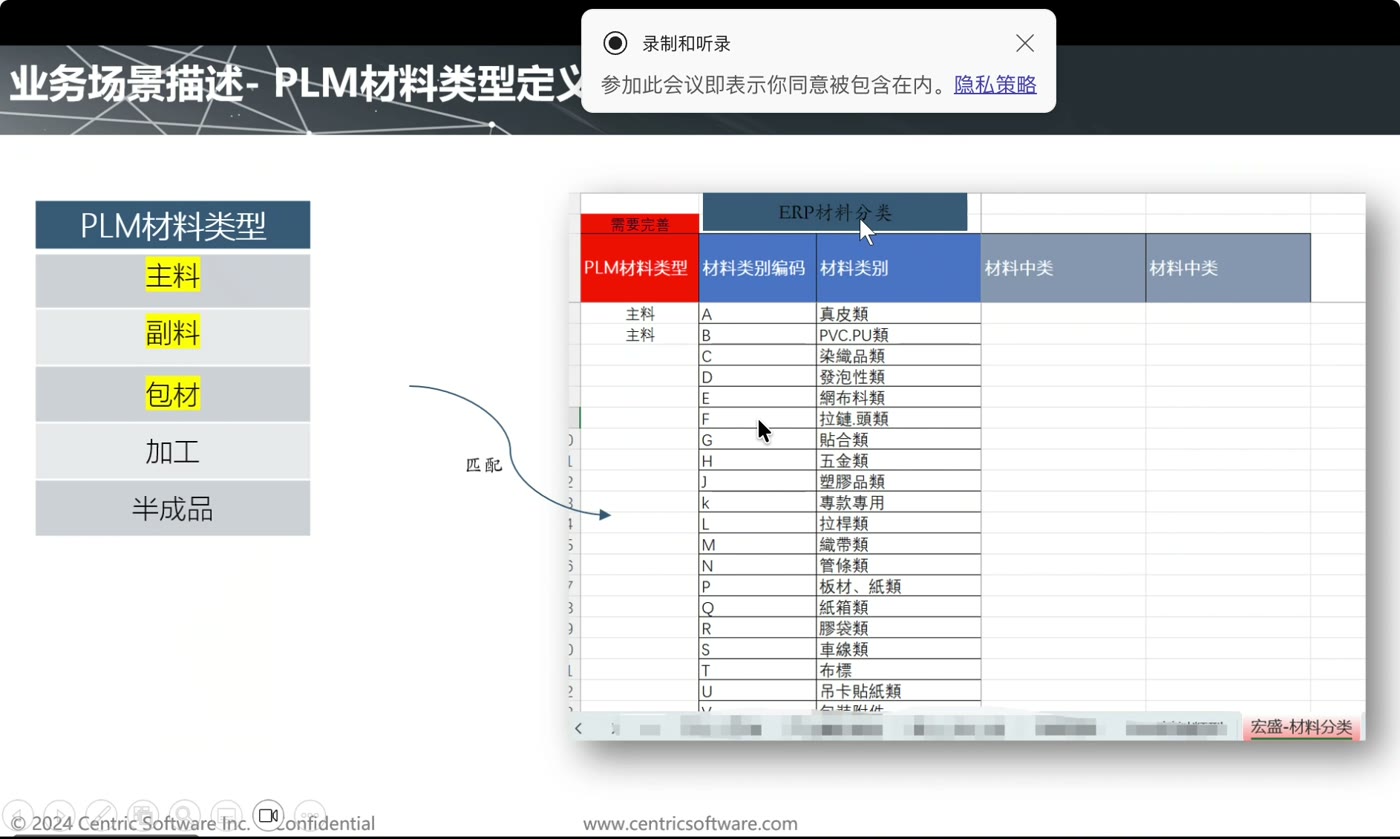1400x839 pixels.
Task: Click the 材料类别编码 column header
Action: (758, 268)
